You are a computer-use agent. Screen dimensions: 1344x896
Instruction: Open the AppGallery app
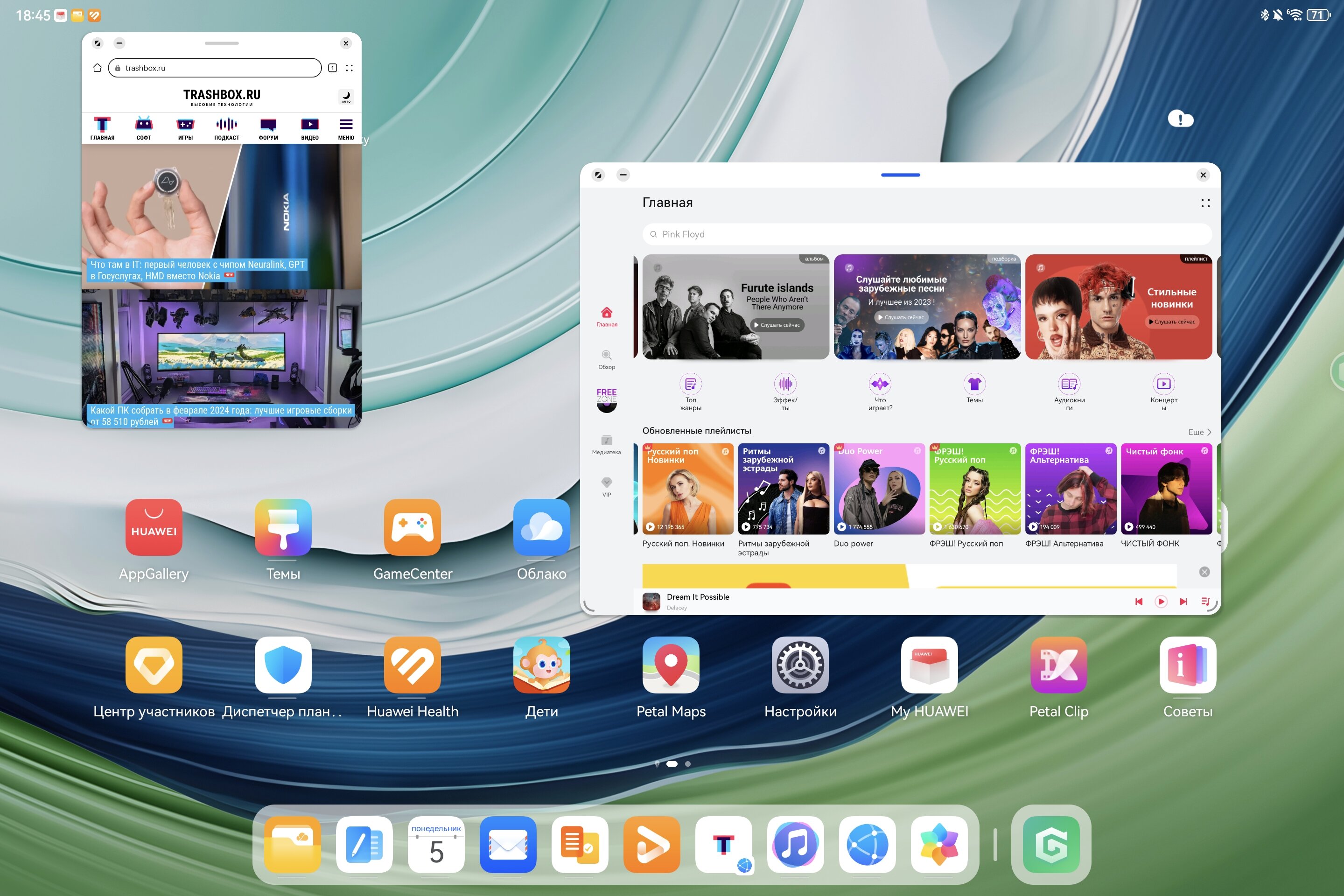[154, 527]
